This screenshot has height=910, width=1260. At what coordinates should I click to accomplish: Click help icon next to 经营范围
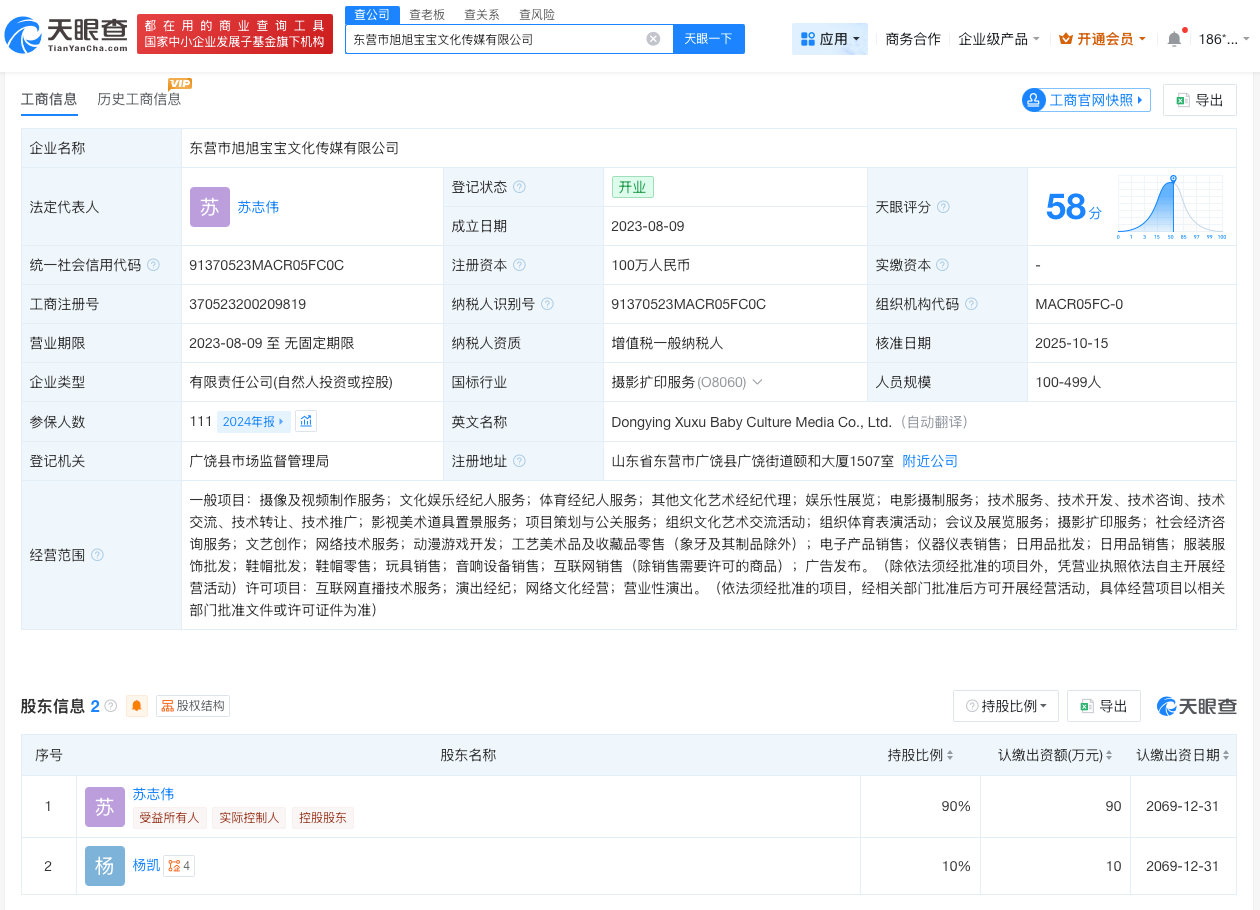(x=97, y=555)
